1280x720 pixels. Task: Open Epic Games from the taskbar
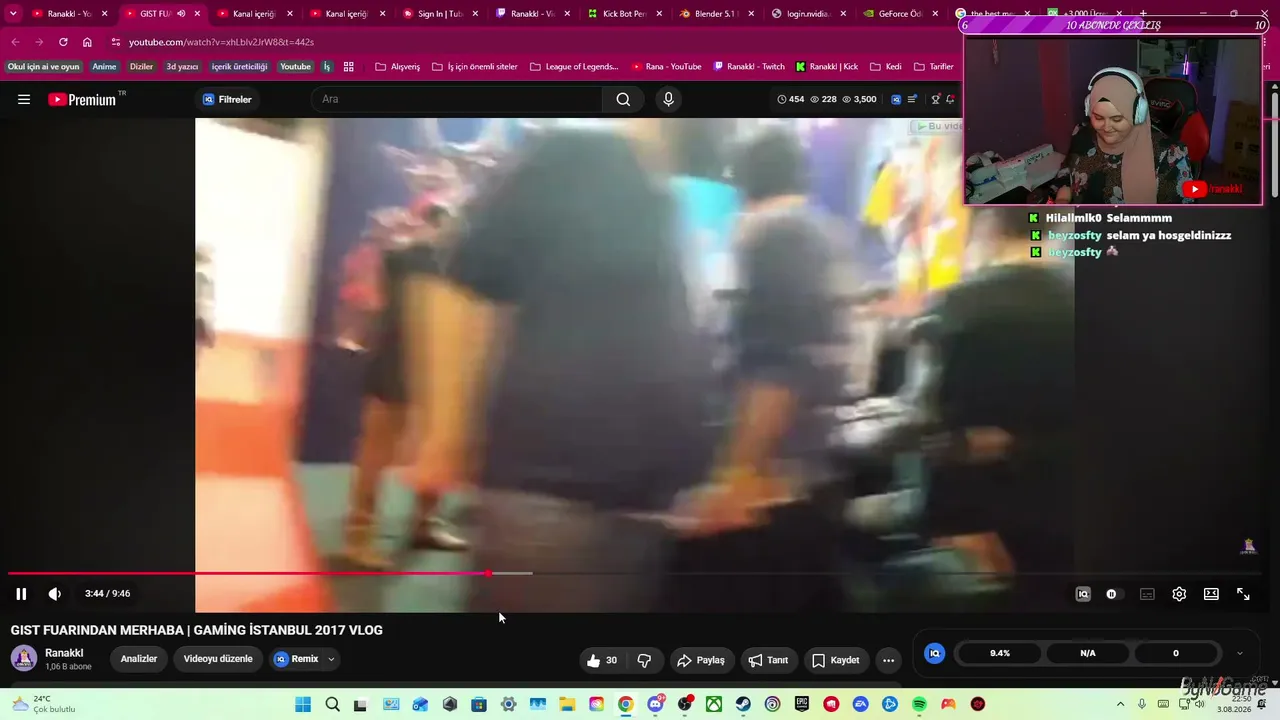pos(802,704)
